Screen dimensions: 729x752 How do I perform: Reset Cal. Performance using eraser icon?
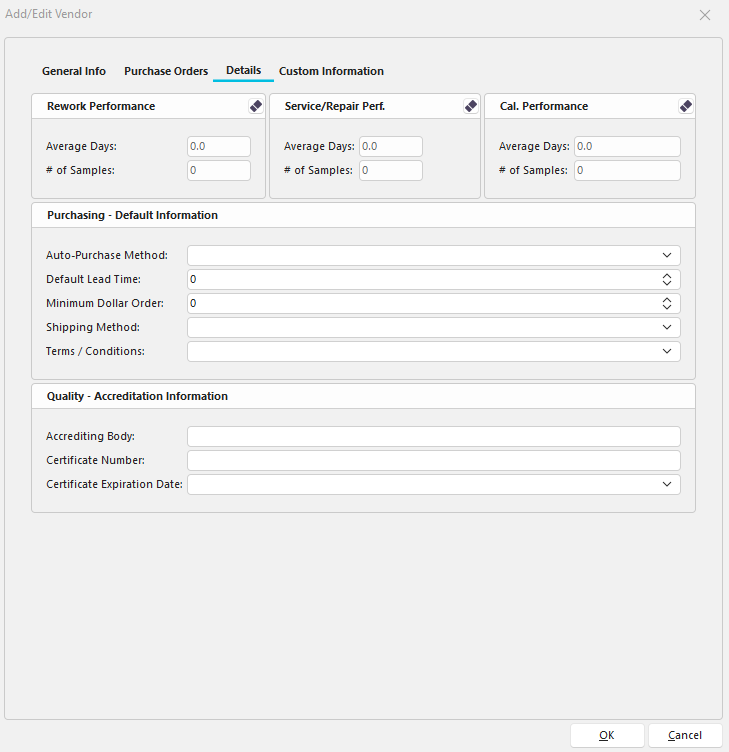point(685,106)
